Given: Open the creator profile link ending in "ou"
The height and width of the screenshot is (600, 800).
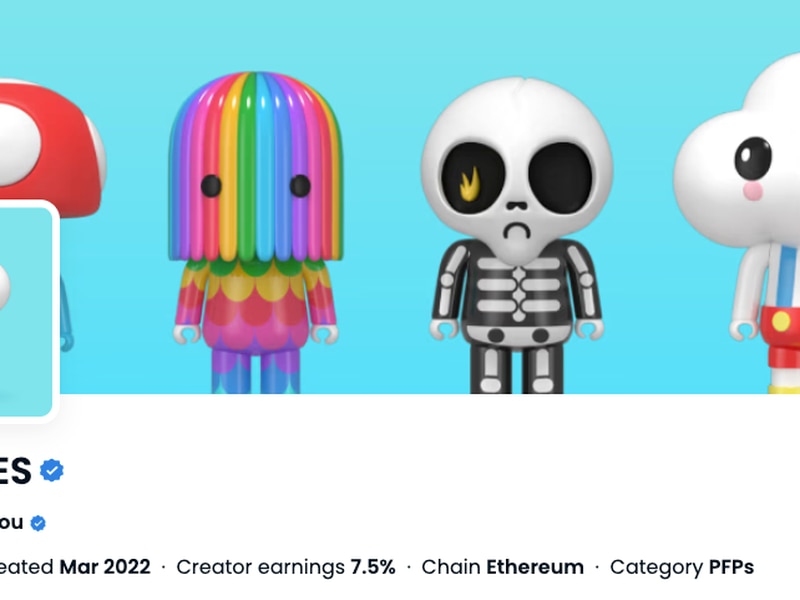Looking at the screenshot, I should click(x=11, y=522).
